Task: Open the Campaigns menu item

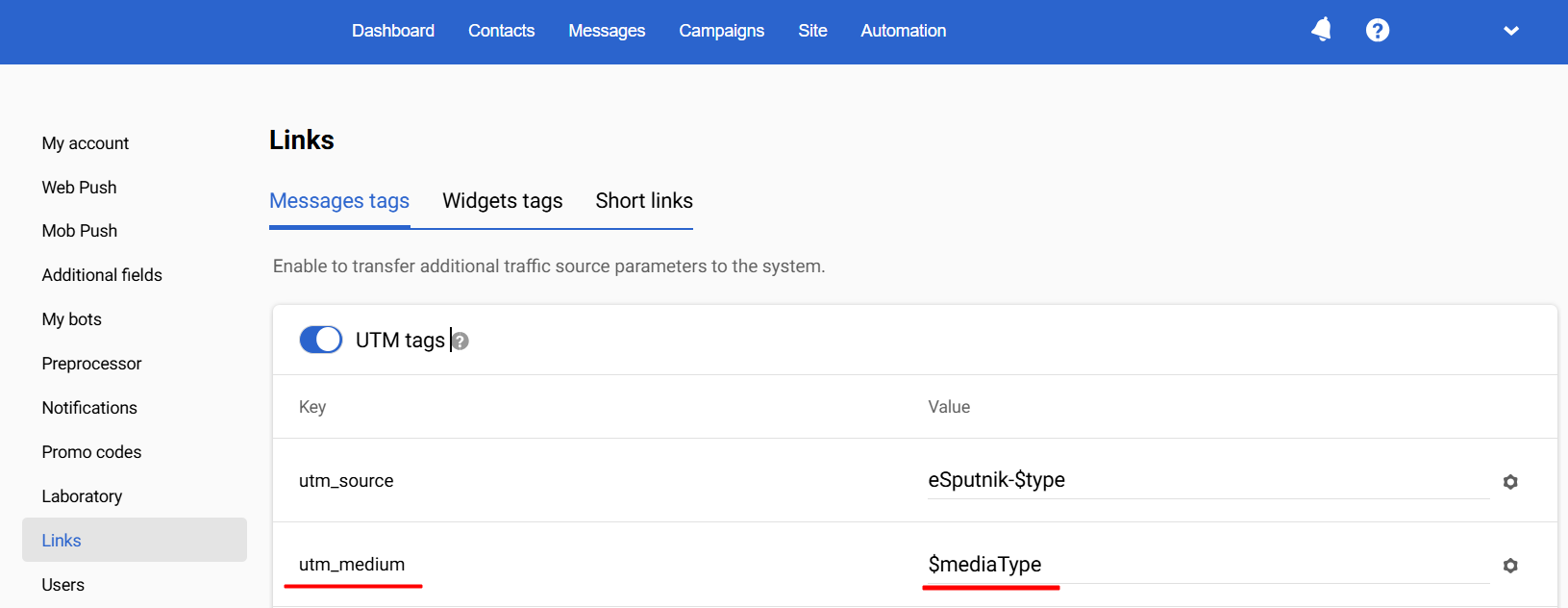Action: pos(721,31)
